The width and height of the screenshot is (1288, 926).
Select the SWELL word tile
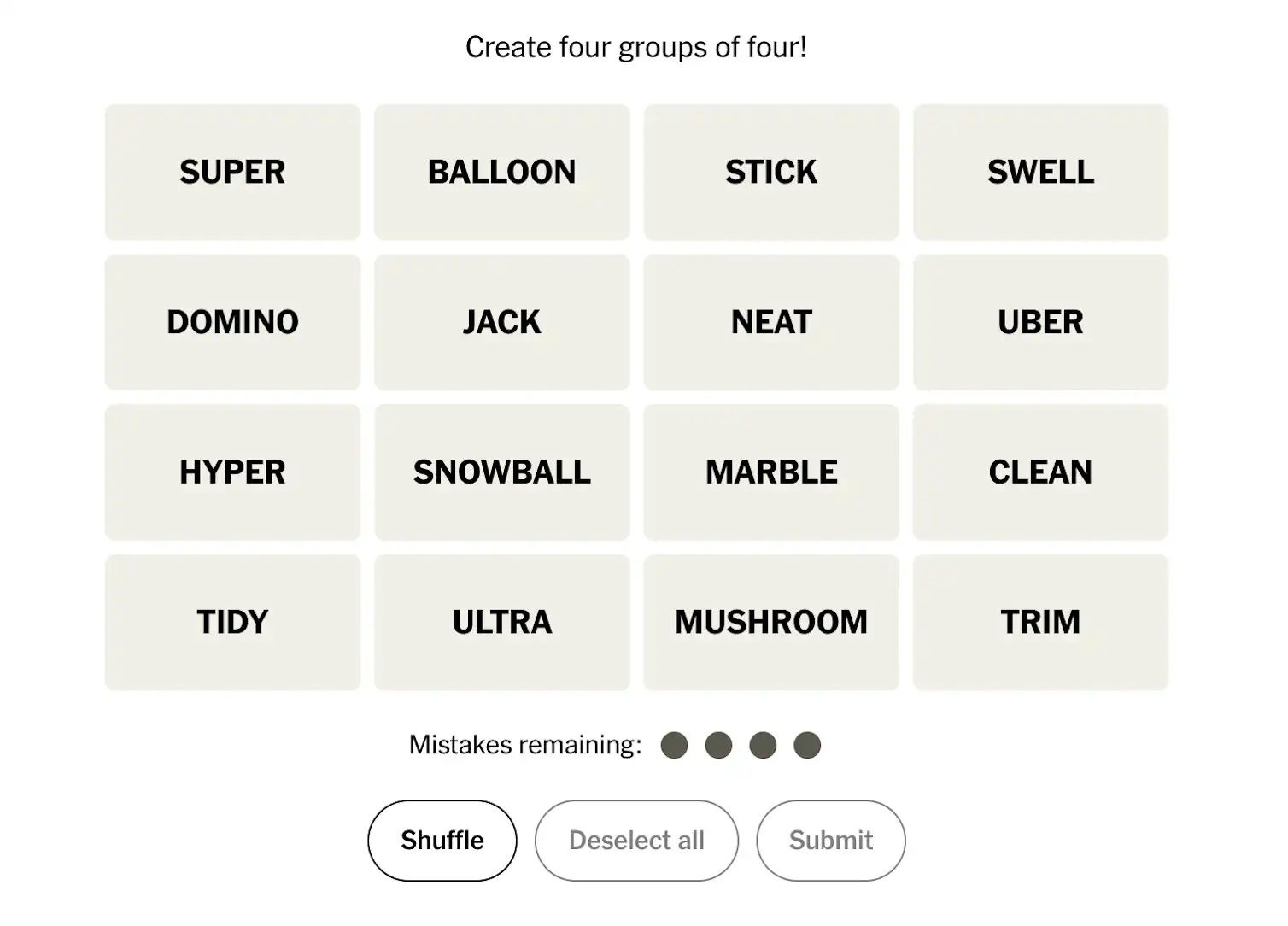click(x=1040, y=172)
